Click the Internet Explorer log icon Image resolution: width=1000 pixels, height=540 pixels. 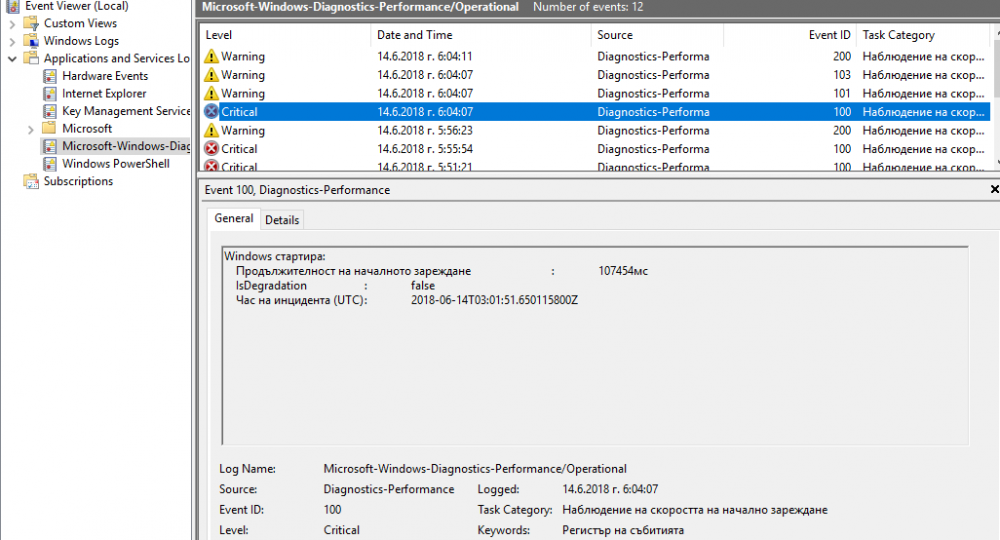coord(50,94)
